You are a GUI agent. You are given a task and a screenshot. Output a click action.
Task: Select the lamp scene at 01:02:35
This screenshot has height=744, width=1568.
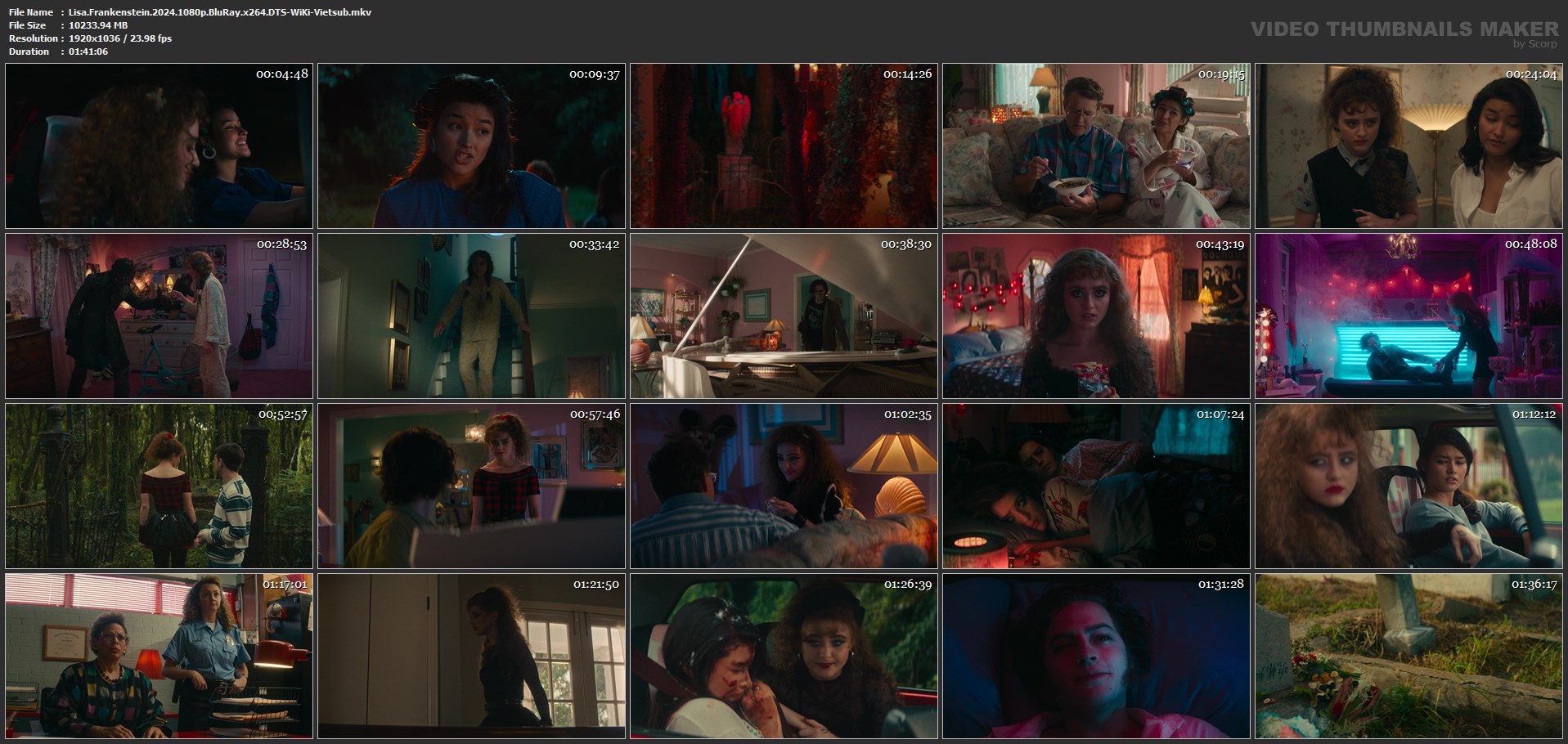click(784, 486)
